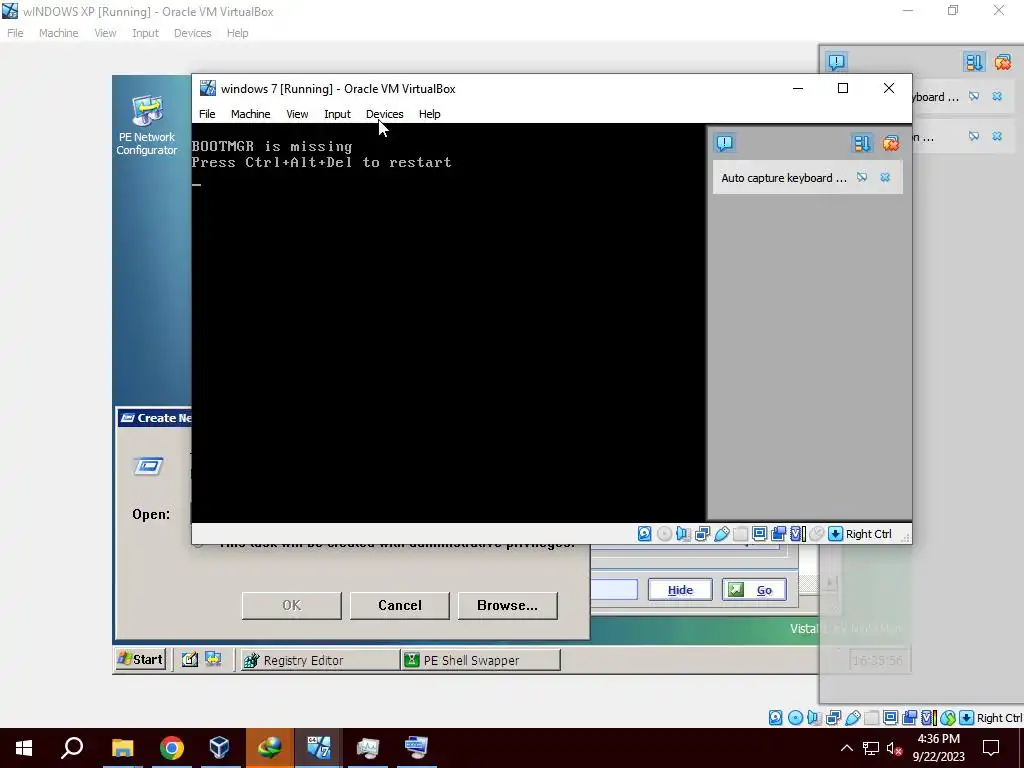Toggle notification ordering in wINDOWS XP panel
Screen dimensions: 1024x768
coord(974,62)
